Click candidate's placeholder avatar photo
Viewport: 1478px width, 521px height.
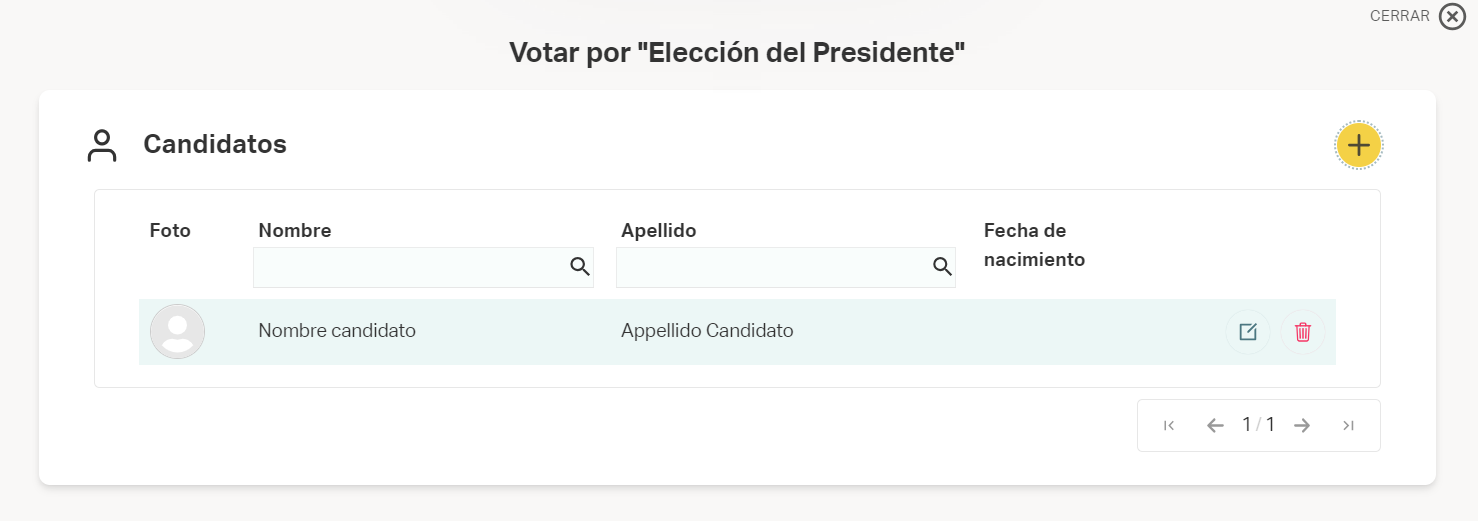pos(177,332)
